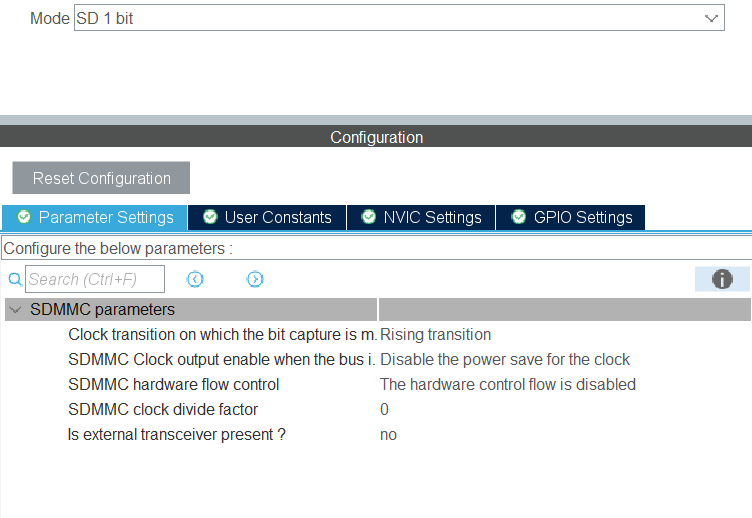Screen dimensions: 752x518
Task: Click the info icon button
Action: click(x=722, y=280)
